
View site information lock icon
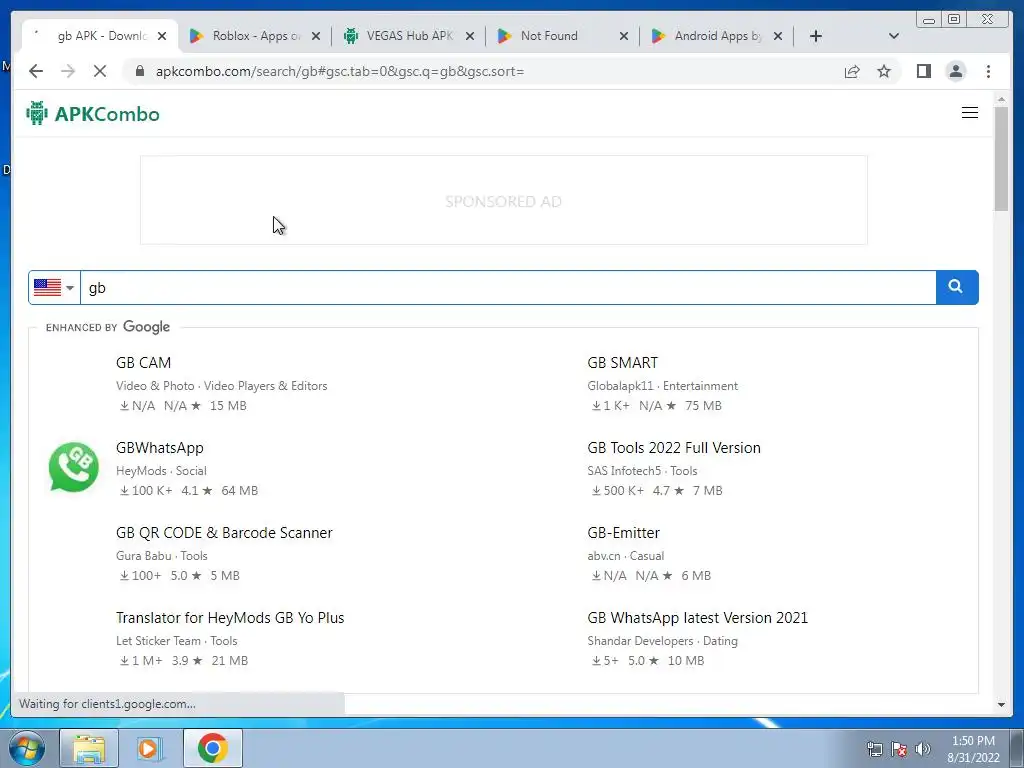139,71
